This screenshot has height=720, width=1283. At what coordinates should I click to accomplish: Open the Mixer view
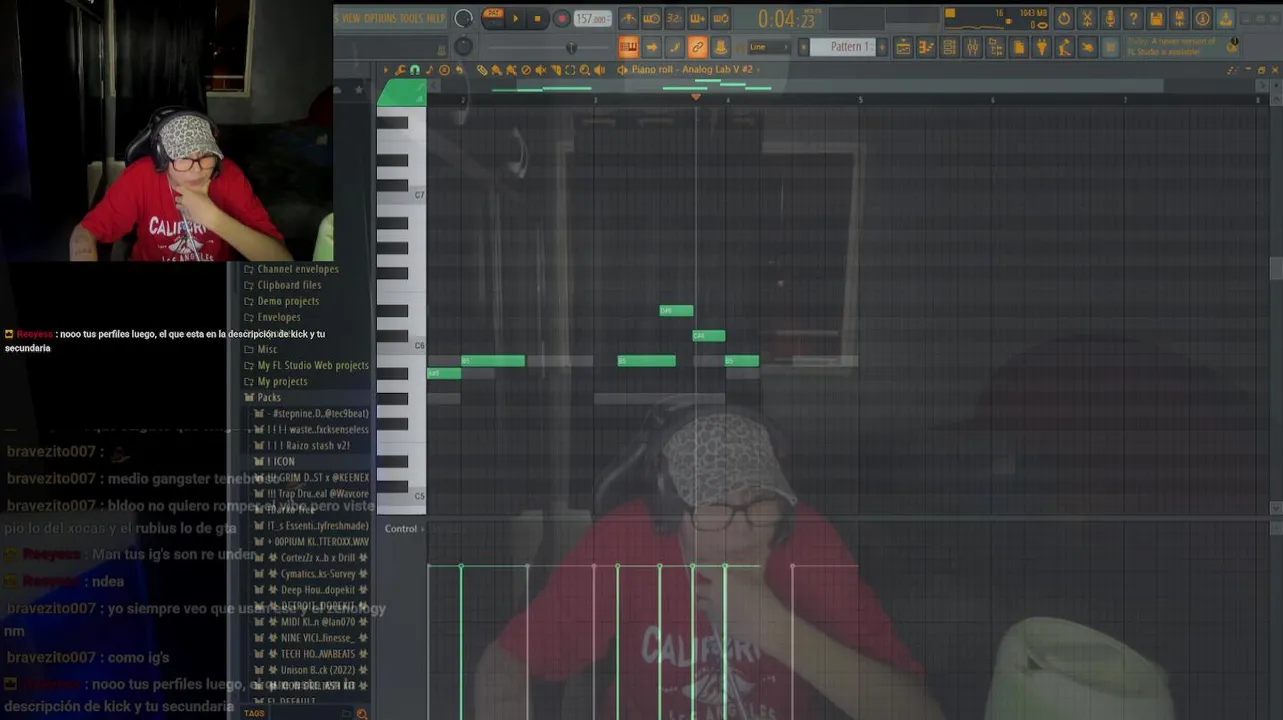pyautogui.click(x=972, y=47)
